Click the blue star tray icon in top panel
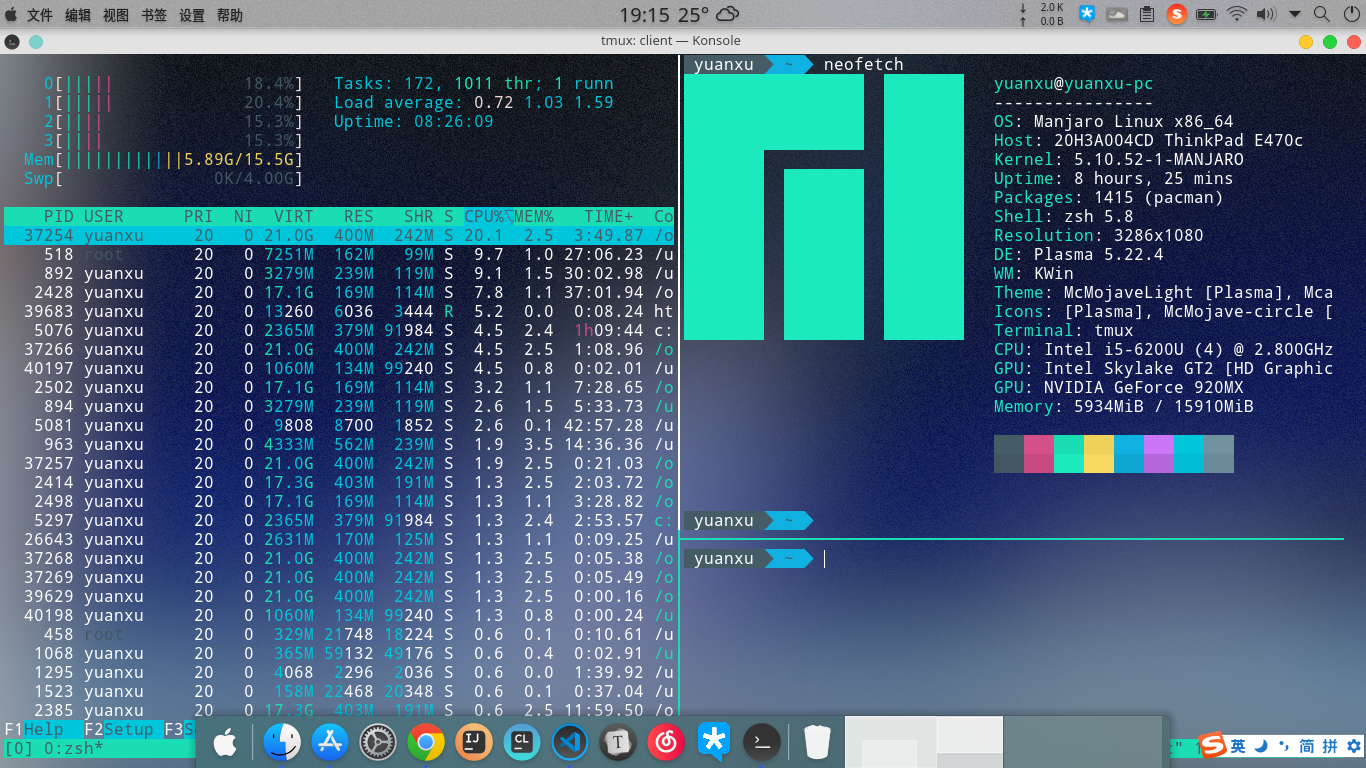Screen dimensions: 1366x768 click(x=1087, y=14)
